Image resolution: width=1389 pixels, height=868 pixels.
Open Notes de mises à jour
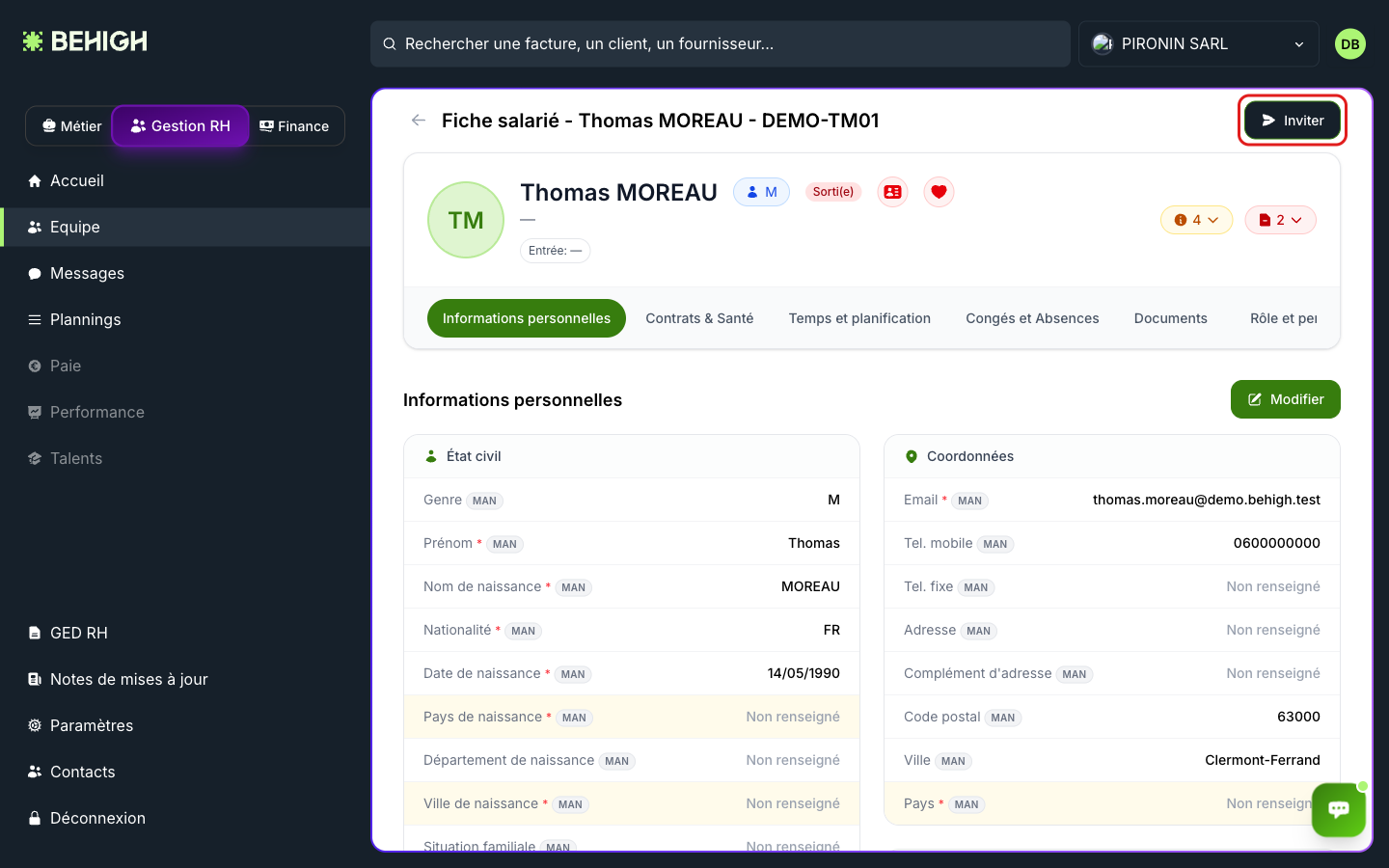185,679
